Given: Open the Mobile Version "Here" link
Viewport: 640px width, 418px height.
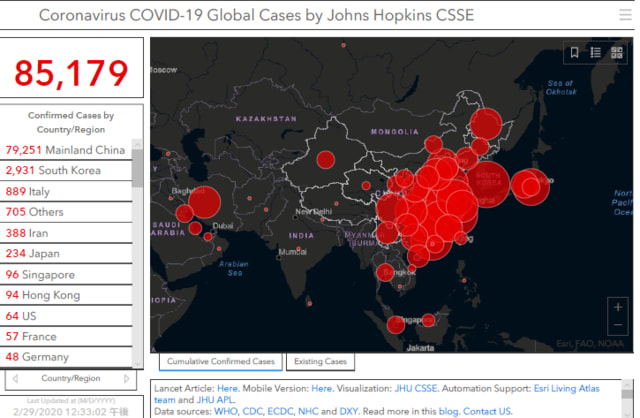Looking at the screenshot, I should (321, 386).
